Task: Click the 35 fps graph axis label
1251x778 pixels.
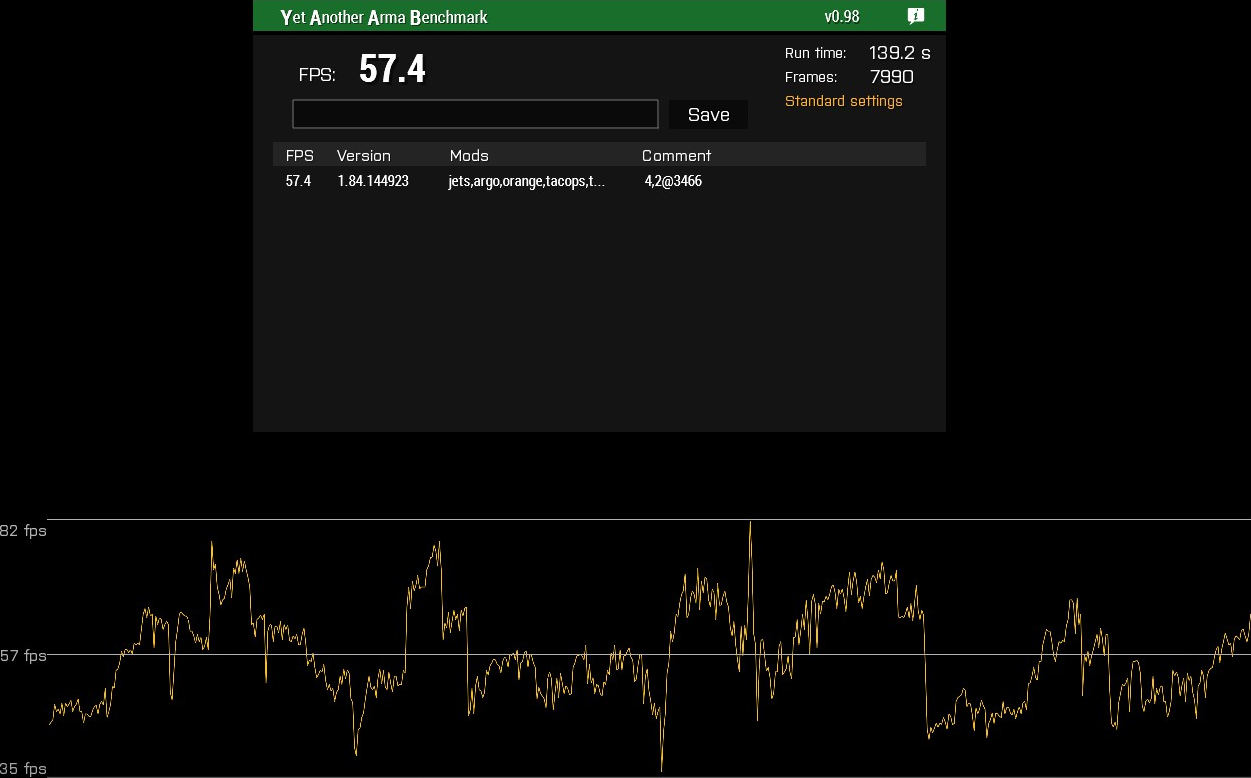Action: pyautogui.click(x=23, y=769)
